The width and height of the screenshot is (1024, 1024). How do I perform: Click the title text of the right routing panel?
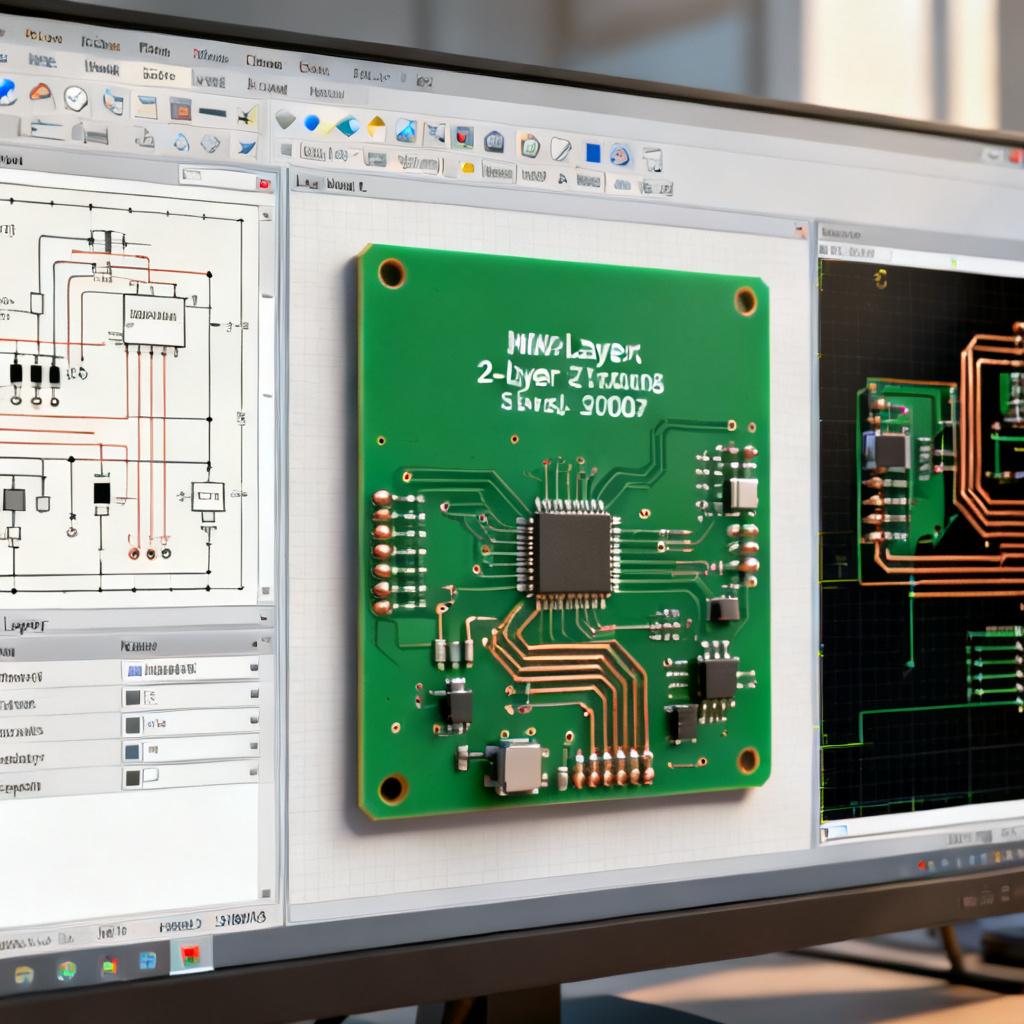pos(841,233)
